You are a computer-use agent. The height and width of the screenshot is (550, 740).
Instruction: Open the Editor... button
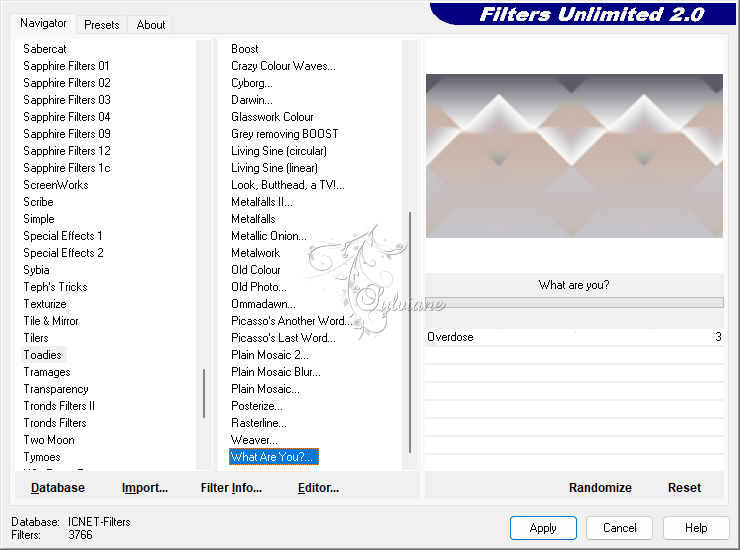[x=319, y=488]
